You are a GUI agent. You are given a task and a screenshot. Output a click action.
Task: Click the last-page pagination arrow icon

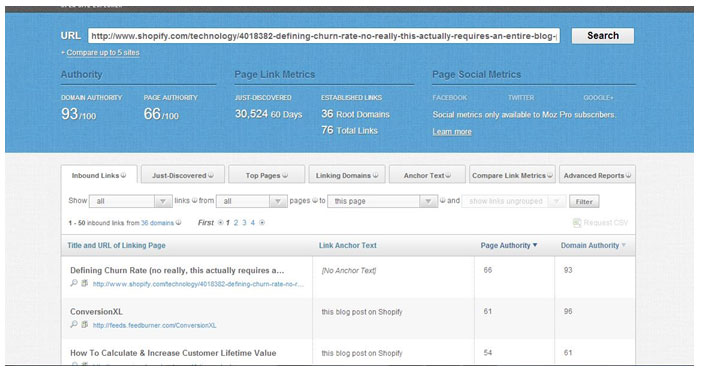(262, 223)
